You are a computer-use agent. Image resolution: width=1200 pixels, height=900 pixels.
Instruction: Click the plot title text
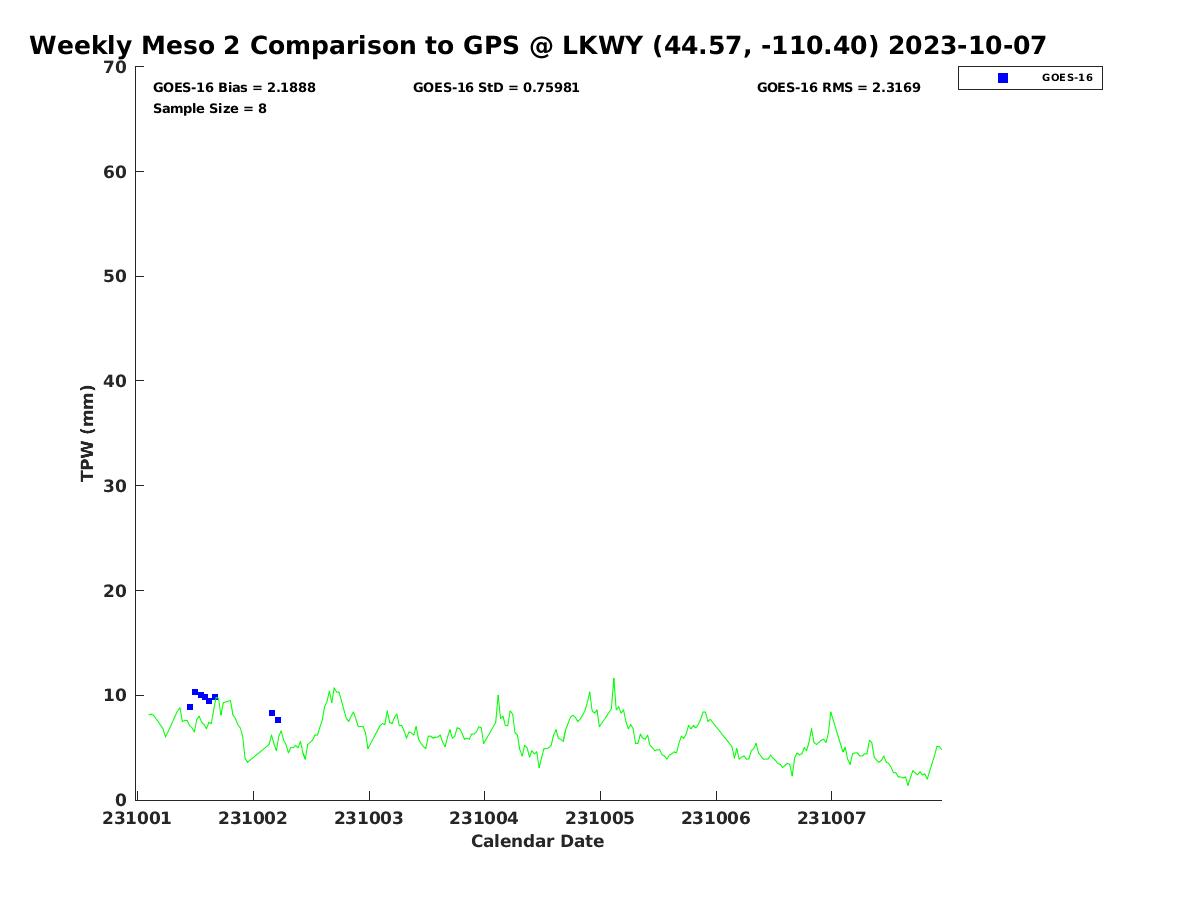pos(538,46)
